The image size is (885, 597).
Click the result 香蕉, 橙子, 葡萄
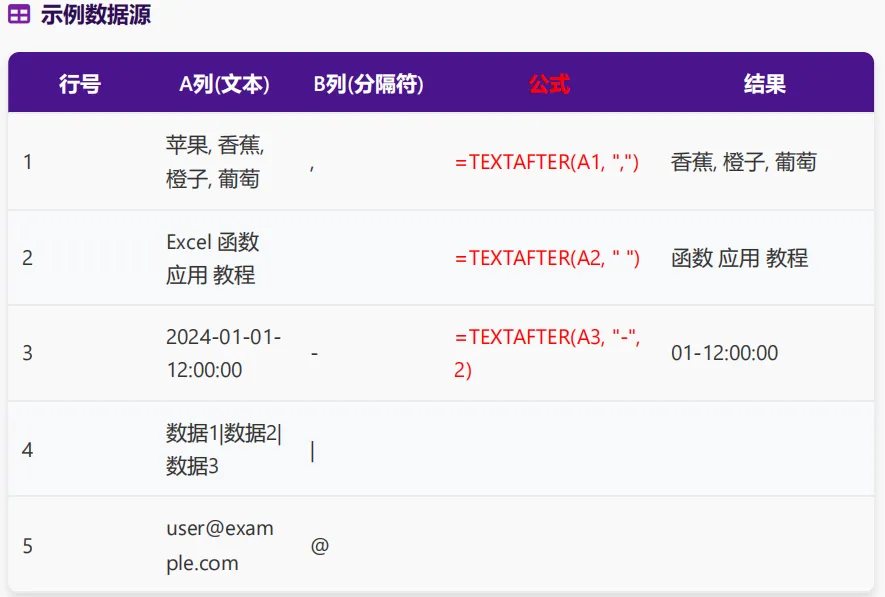pos(744,162)
